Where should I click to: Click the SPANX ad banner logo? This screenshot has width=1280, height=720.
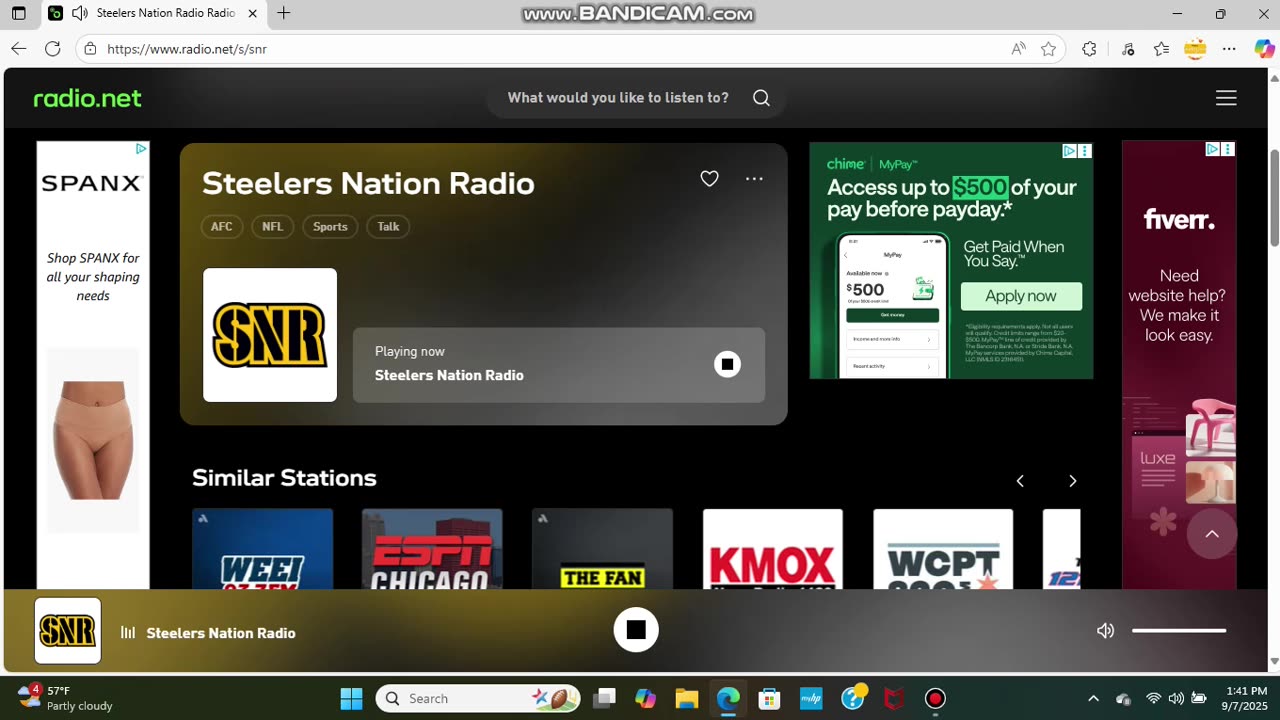(x=92, y=183)
